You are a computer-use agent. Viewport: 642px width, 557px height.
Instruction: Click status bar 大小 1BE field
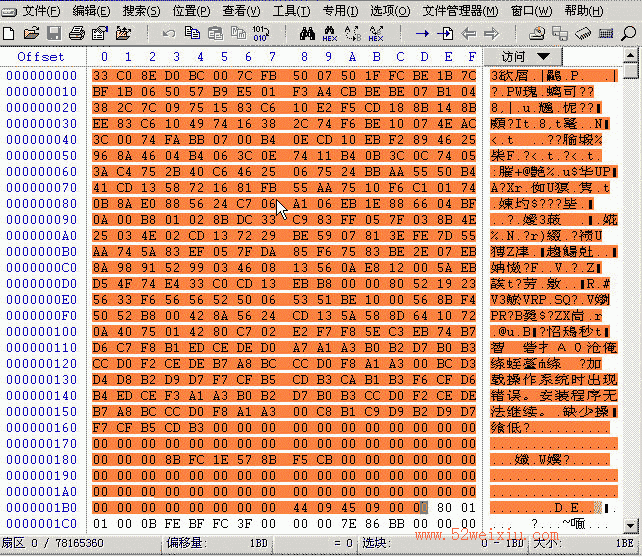pos(585,543)
